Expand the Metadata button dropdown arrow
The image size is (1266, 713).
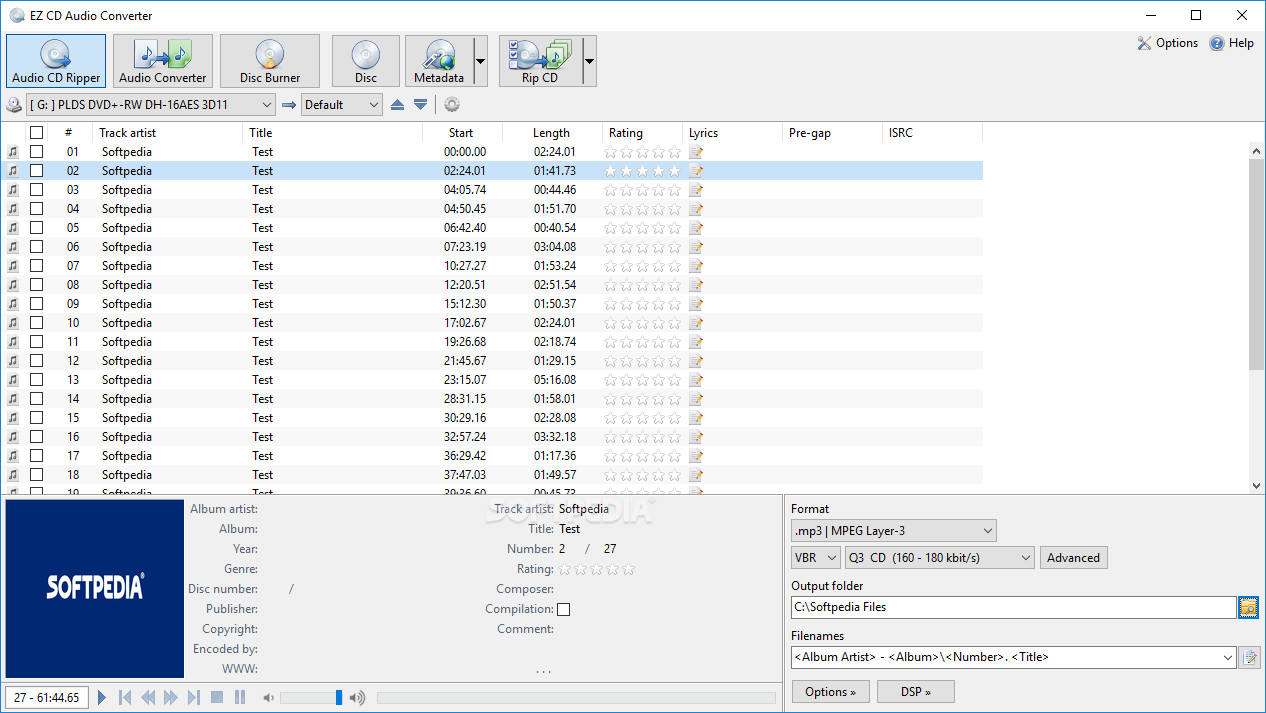pyautogui.click(x=480, y=61)
